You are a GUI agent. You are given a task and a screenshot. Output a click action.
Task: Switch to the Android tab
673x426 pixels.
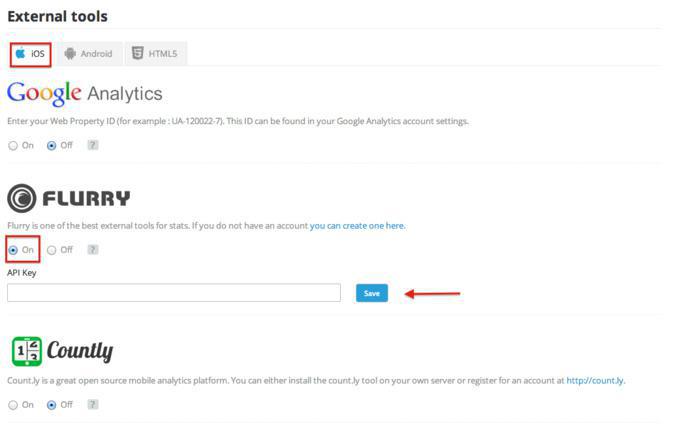88,53
